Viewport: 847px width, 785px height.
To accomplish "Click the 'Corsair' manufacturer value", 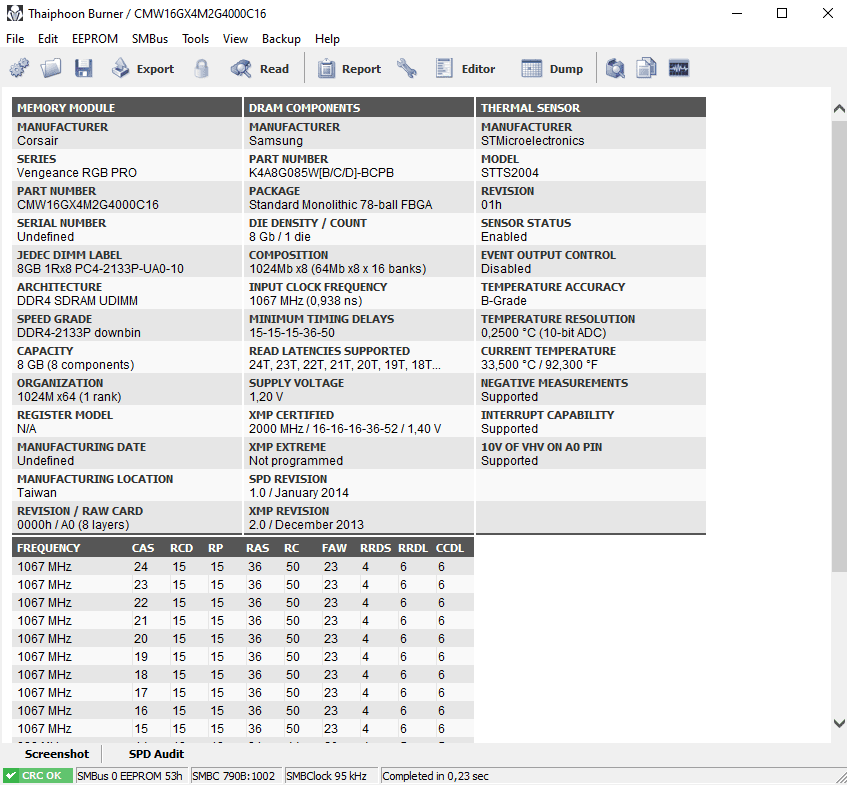I will pyautogui.click(x=37, y=141).
